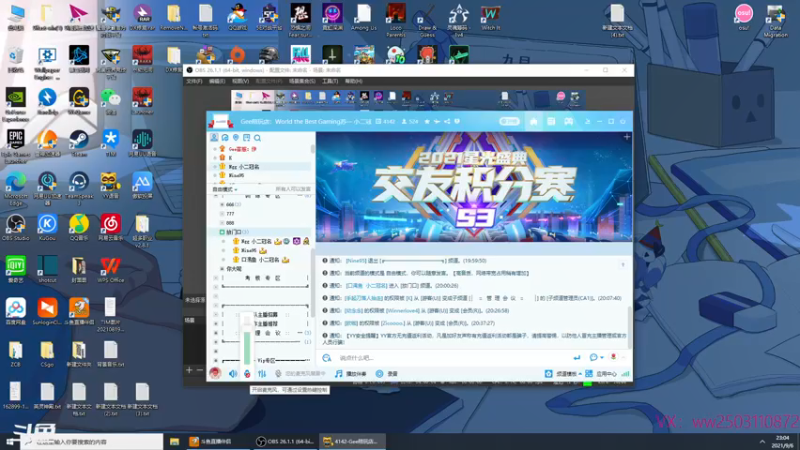Open the 编辑(E) menu in OBS
The height and width of the screenshot is (450, 800).
coord(217,81)
